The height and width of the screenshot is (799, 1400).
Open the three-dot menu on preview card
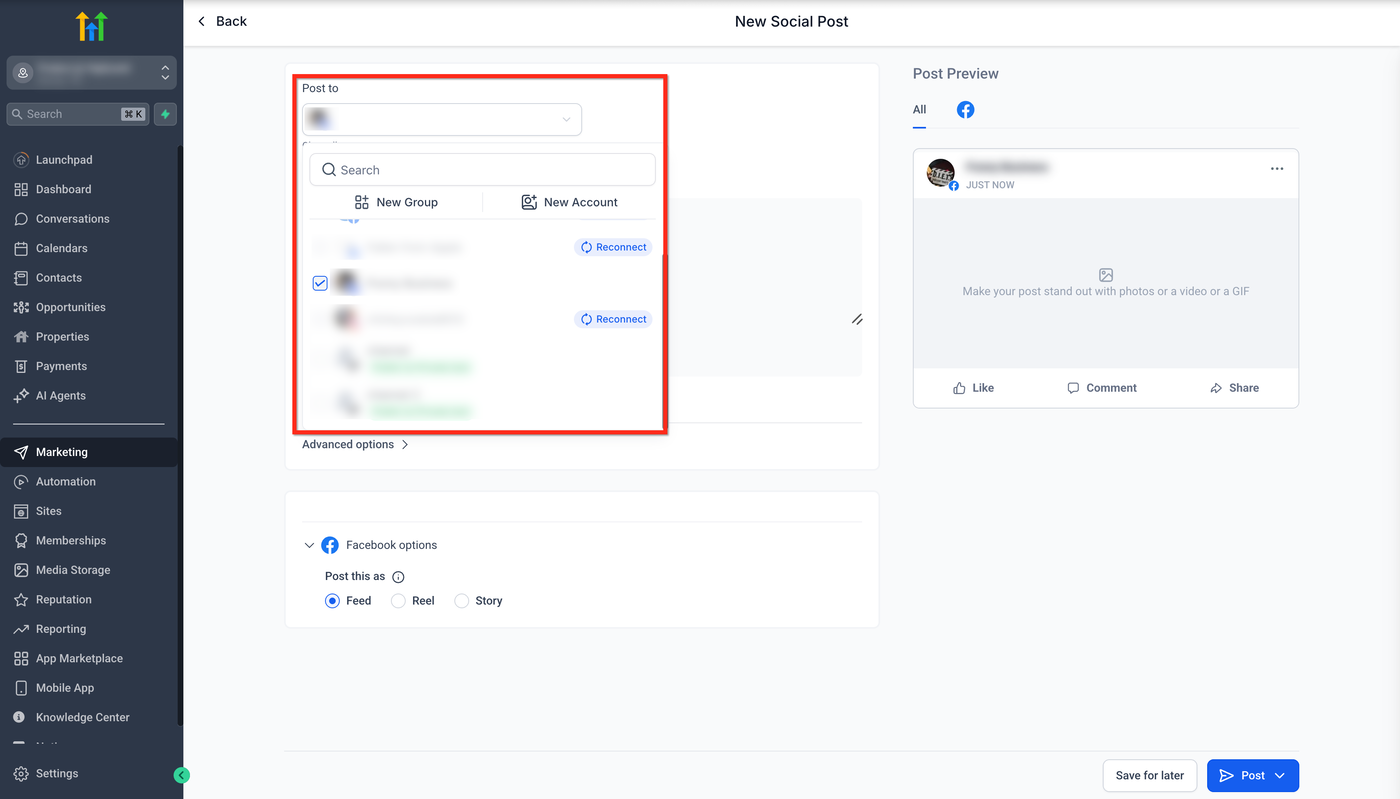(x=1277, y=169)
